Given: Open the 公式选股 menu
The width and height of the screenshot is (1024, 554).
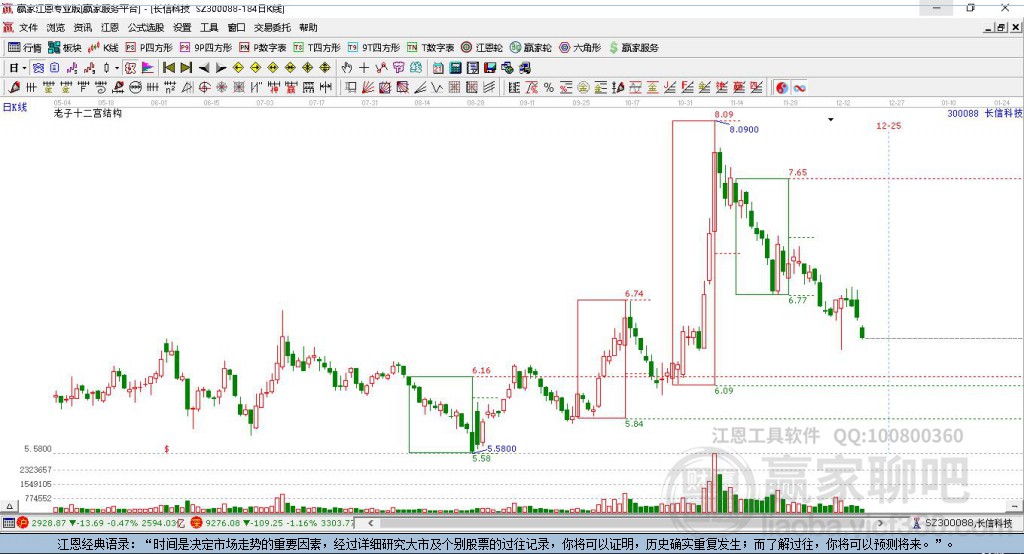Looking at the screenshot, I should (146, 27).
